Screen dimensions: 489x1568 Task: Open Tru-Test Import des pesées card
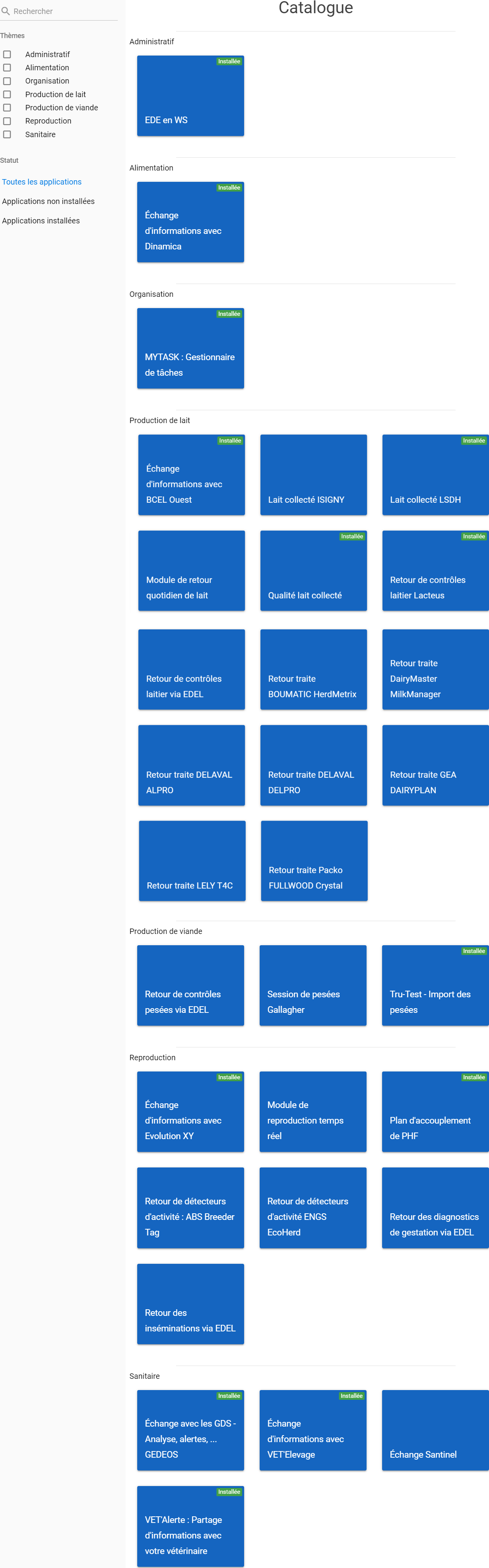point(435,986)
